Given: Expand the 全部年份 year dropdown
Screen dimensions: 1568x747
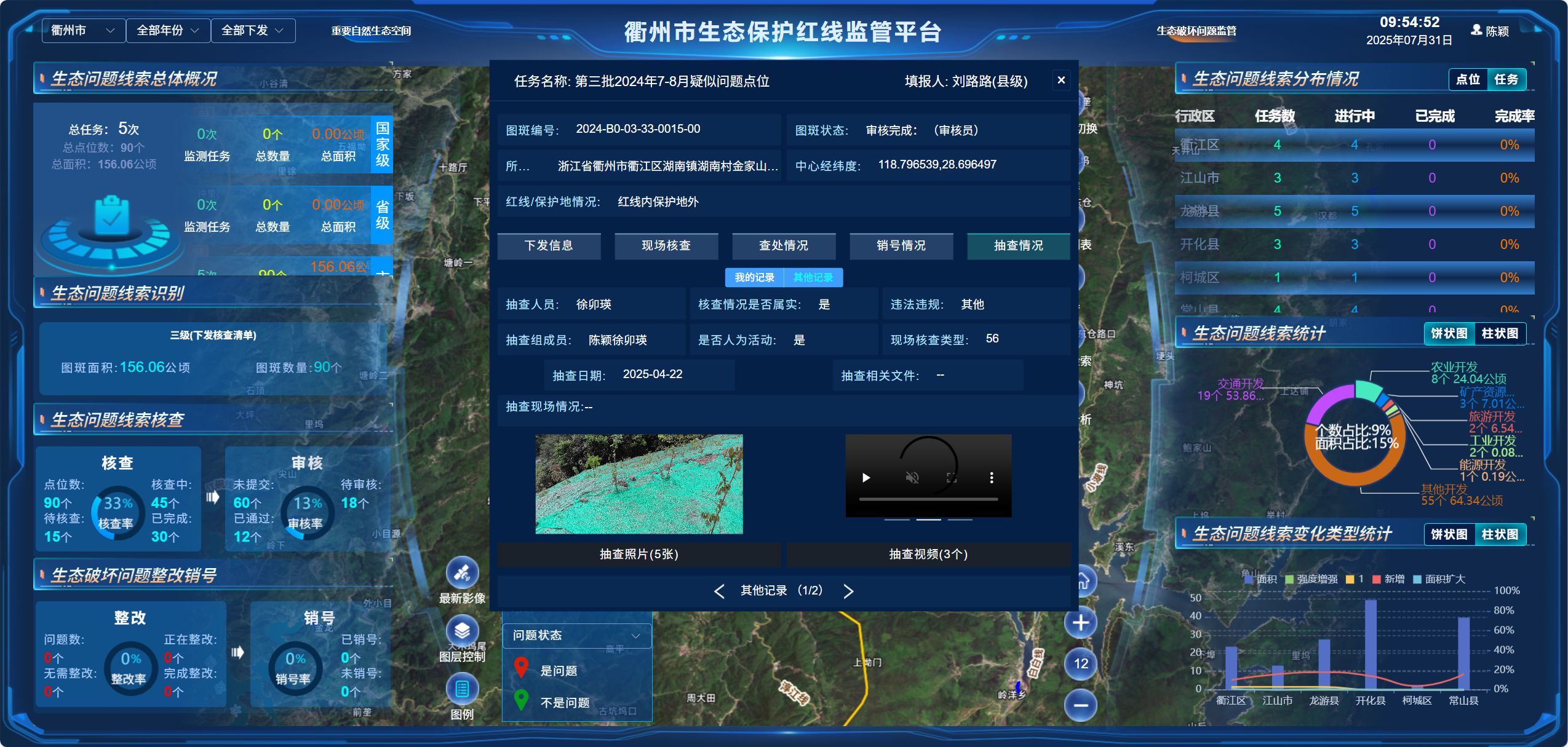Looking at the screenshot, I should [x=167, y=30].
